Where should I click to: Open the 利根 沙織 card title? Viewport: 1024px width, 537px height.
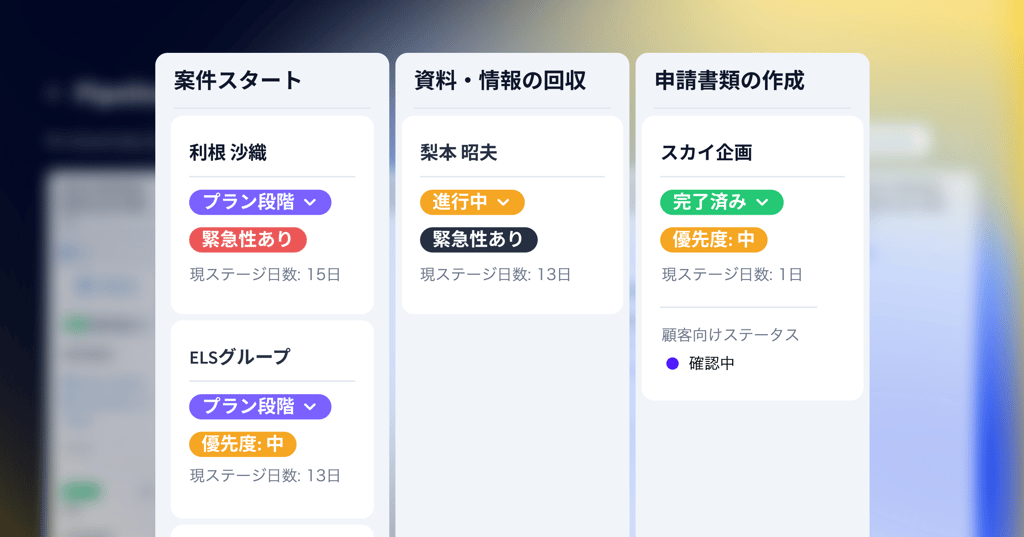228,153
